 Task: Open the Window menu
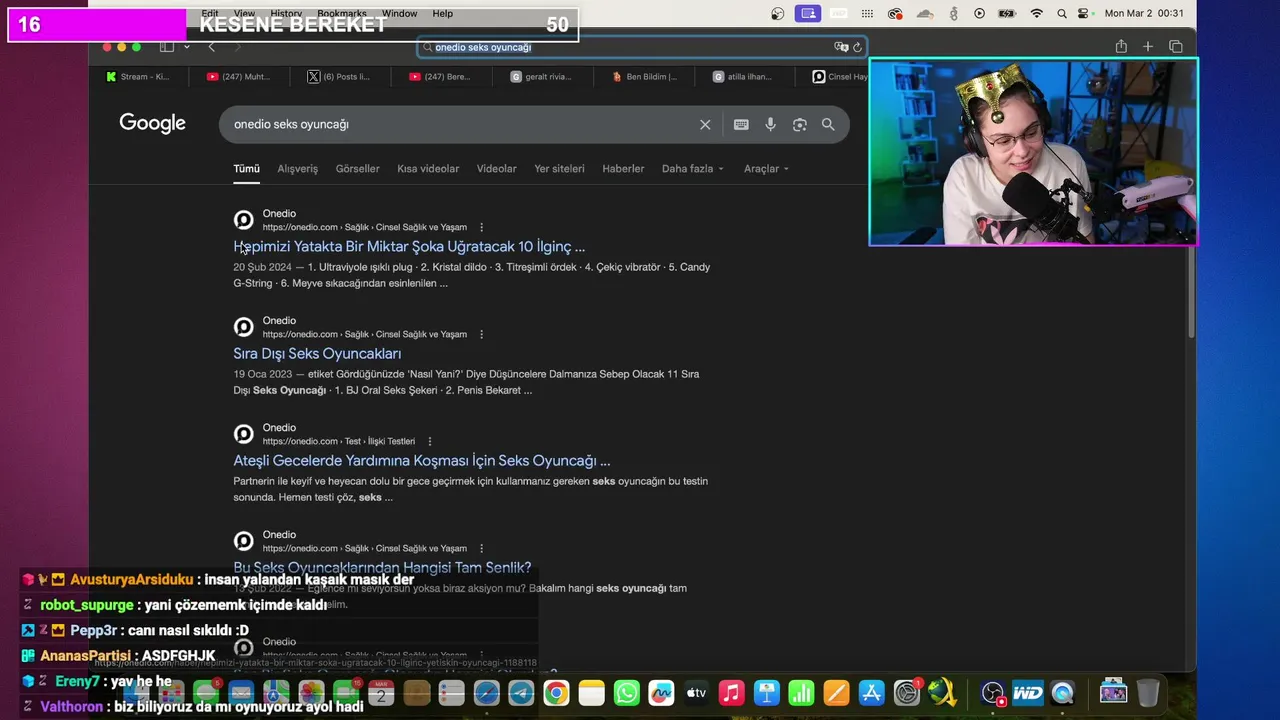[x=399, y=13]
